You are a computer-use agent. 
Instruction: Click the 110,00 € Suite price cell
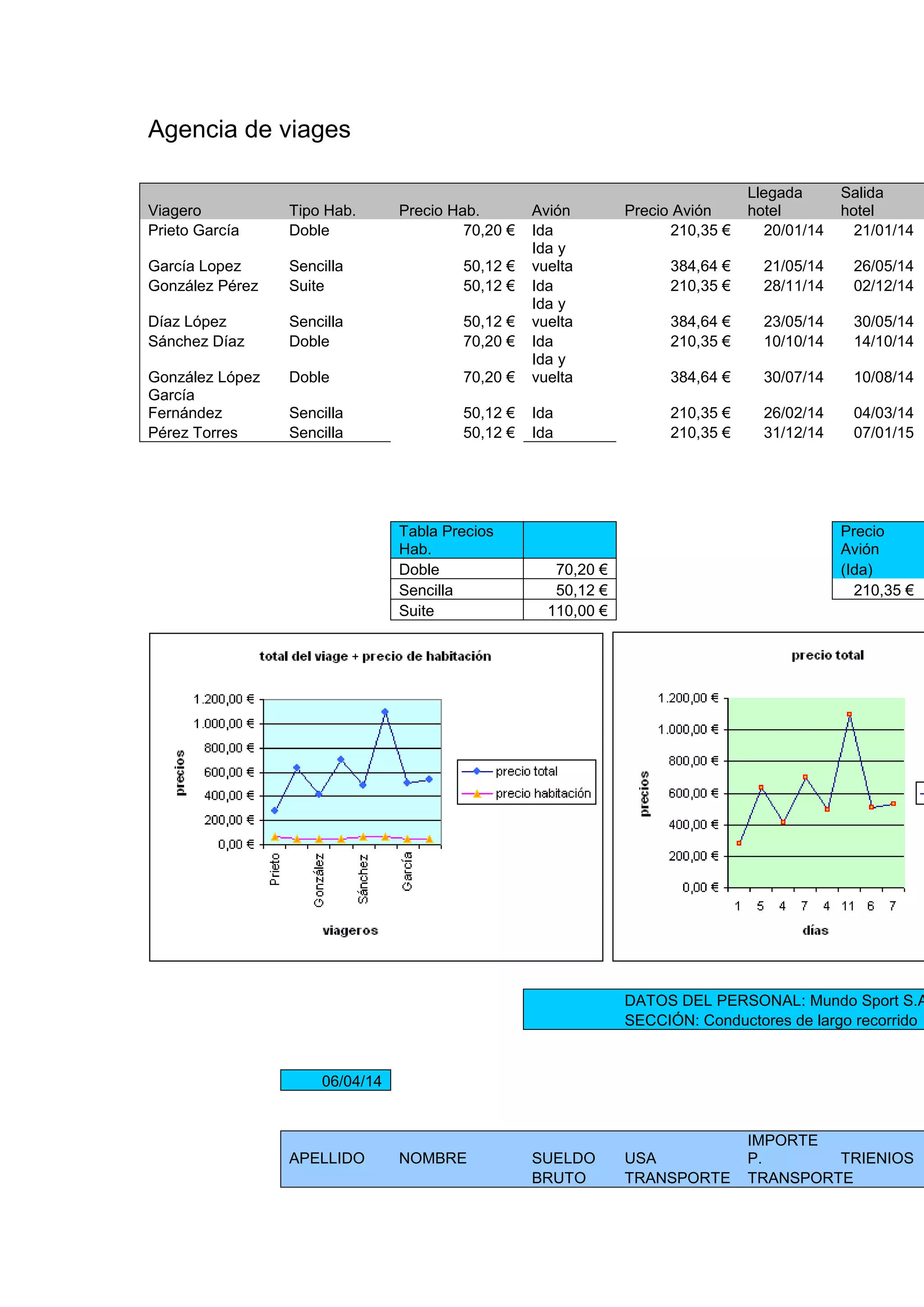[577, 611]
